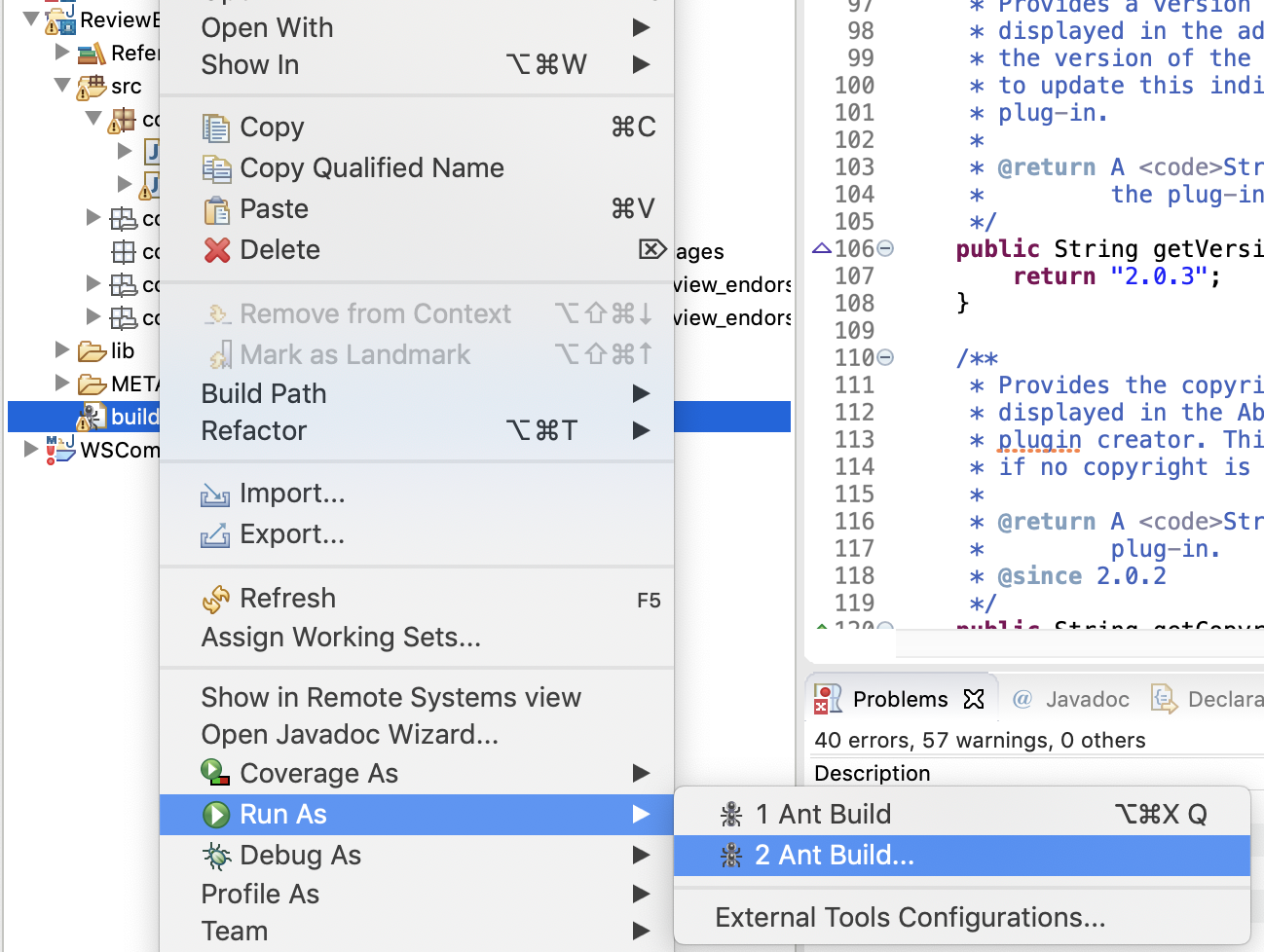Screen dimensions: 1264x952
Task: Click the Paste clipboard icon
Action: pos(217,208)
